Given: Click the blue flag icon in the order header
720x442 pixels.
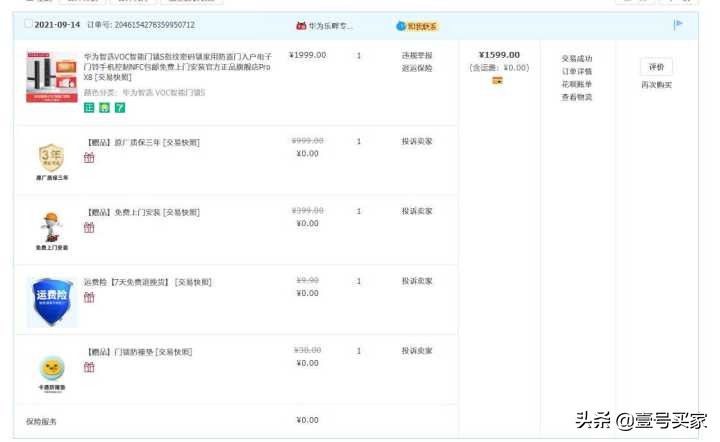Looking at the screenshot, I should (x=678, y=24).
